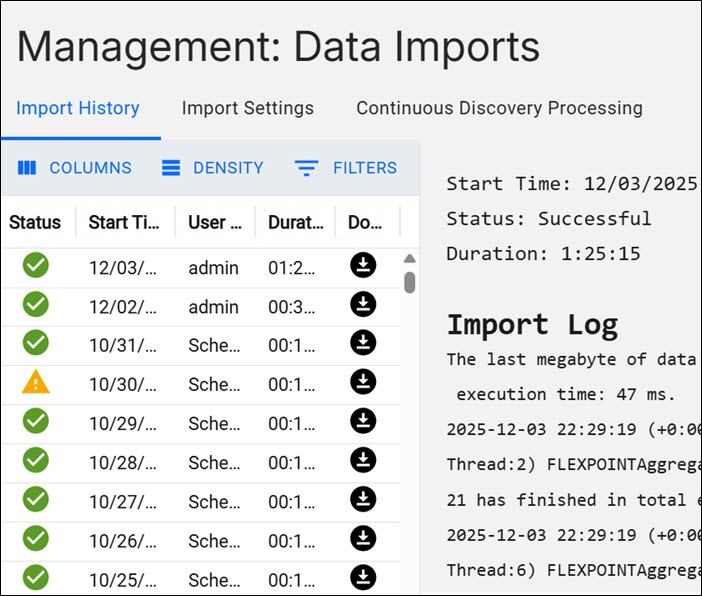Download the 10/31 import log
702x596 pixels.
click(363, 343)
